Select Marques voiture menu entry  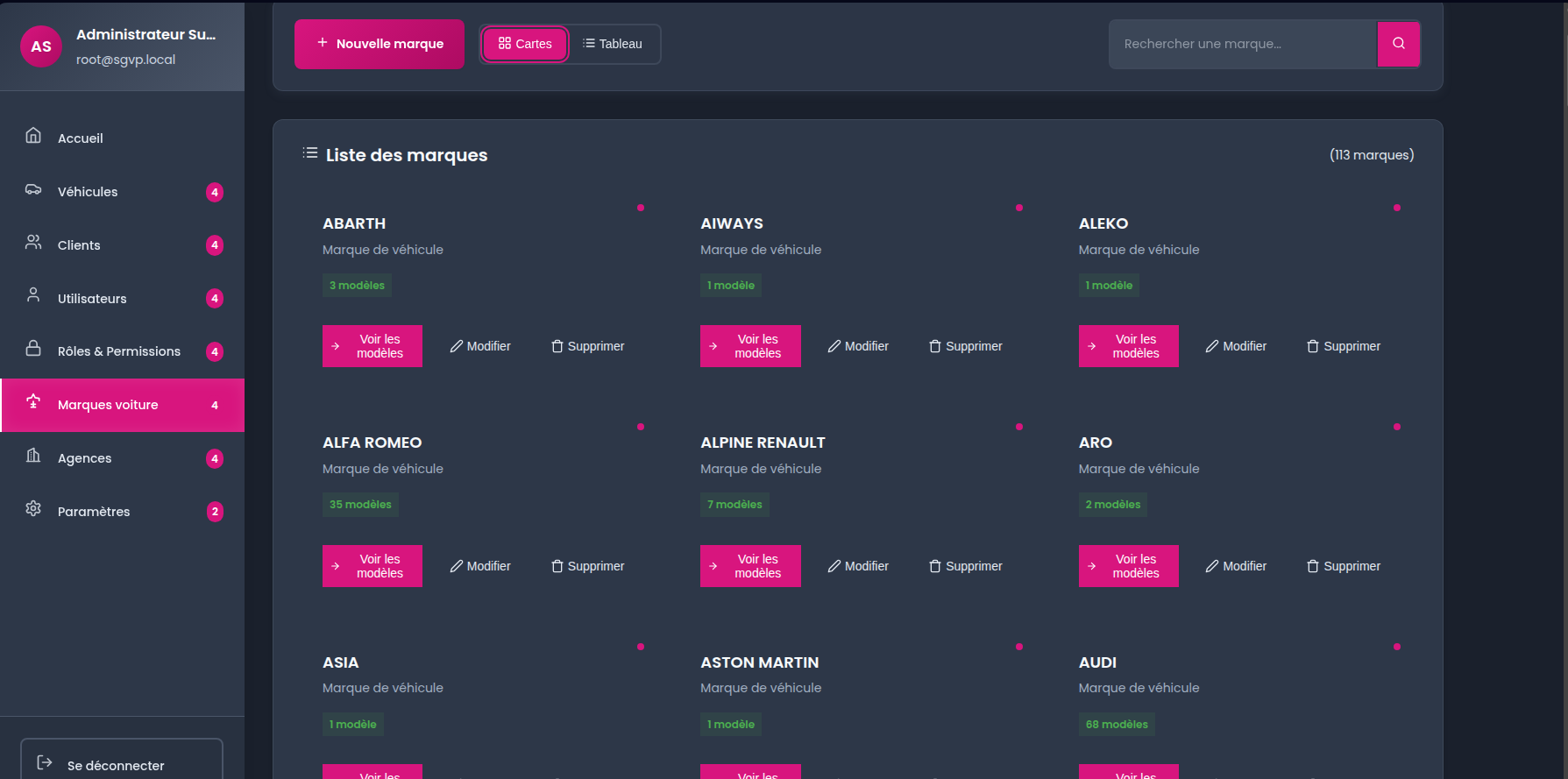[108, 405]
